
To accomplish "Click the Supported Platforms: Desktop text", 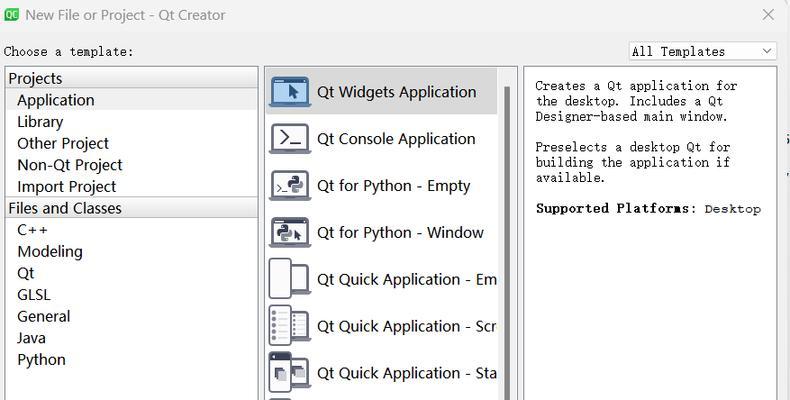I will click(648, 209).
